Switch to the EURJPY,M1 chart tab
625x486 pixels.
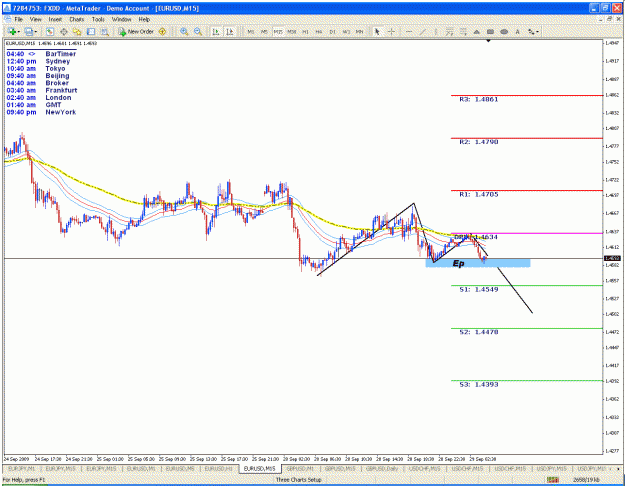(22, 469)
